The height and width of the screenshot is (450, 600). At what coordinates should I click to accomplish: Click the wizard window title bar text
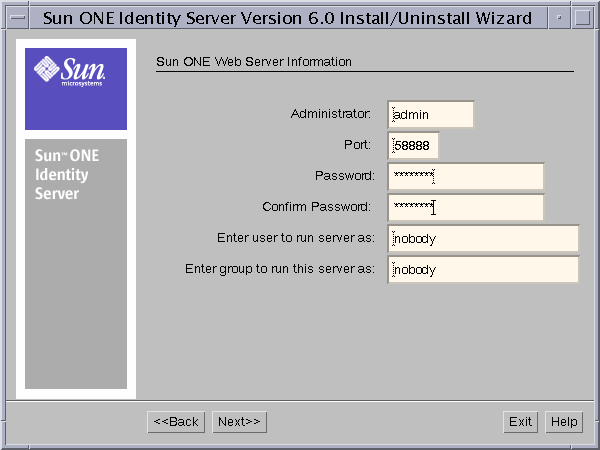click(x=287, y=18)
